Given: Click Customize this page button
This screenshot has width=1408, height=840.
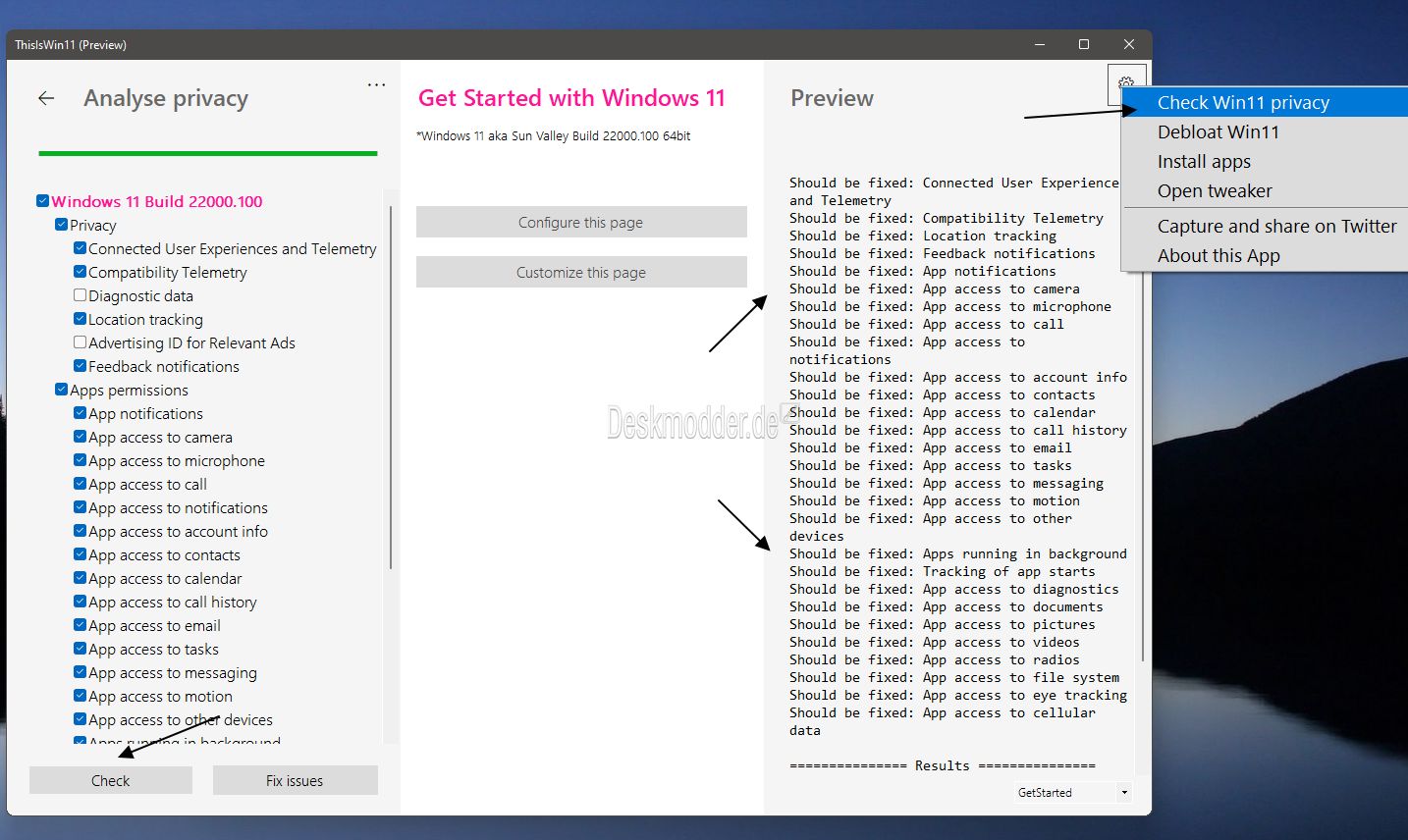Looking at the screenshot, I should click(581, 272).
